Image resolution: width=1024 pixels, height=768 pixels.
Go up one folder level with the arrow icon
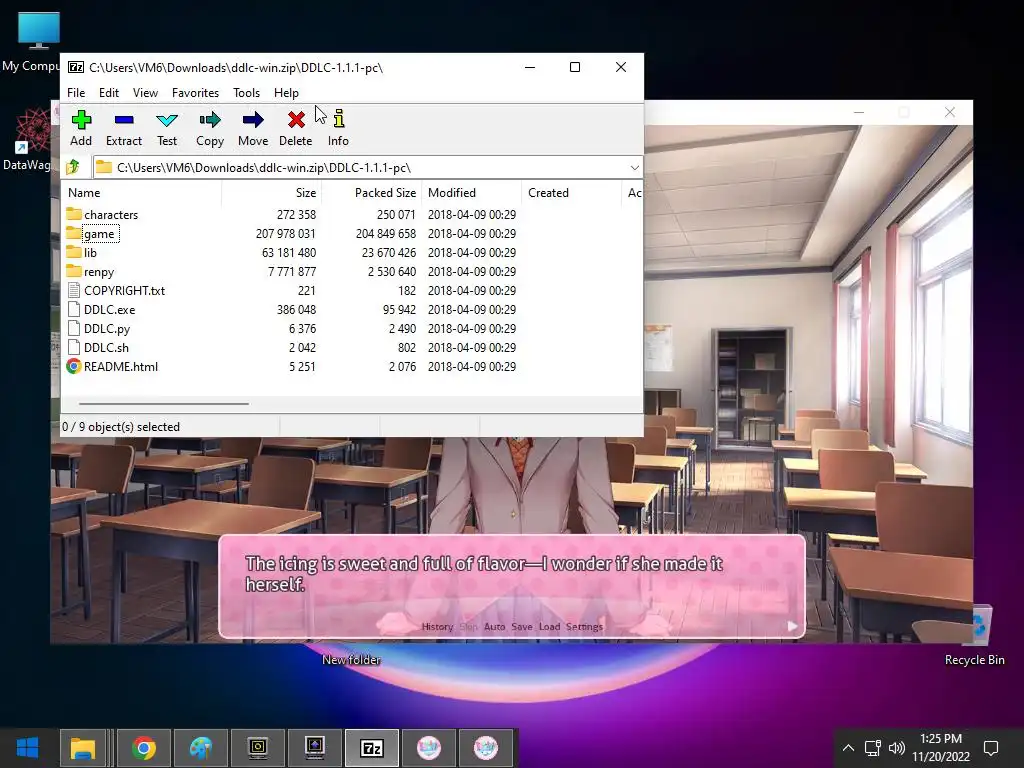(73, 167)
